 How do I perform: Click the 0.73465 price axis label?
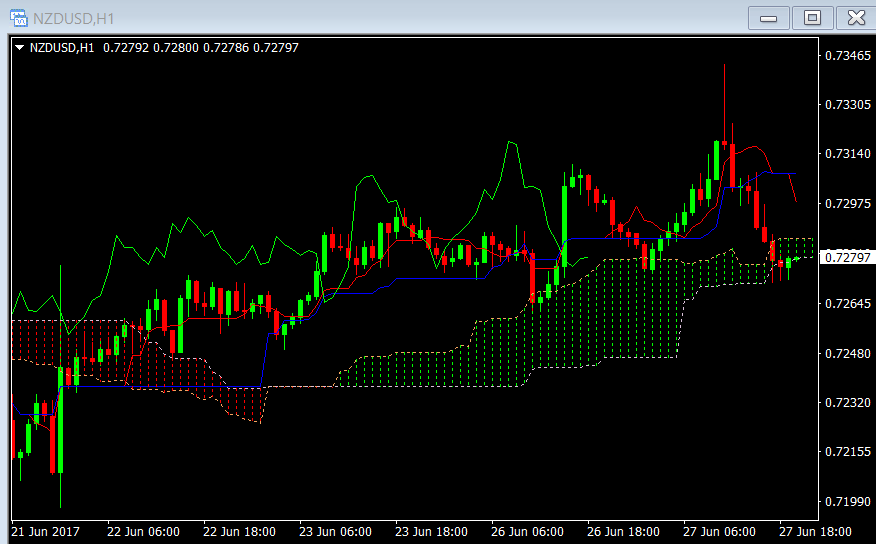point(845,56)
